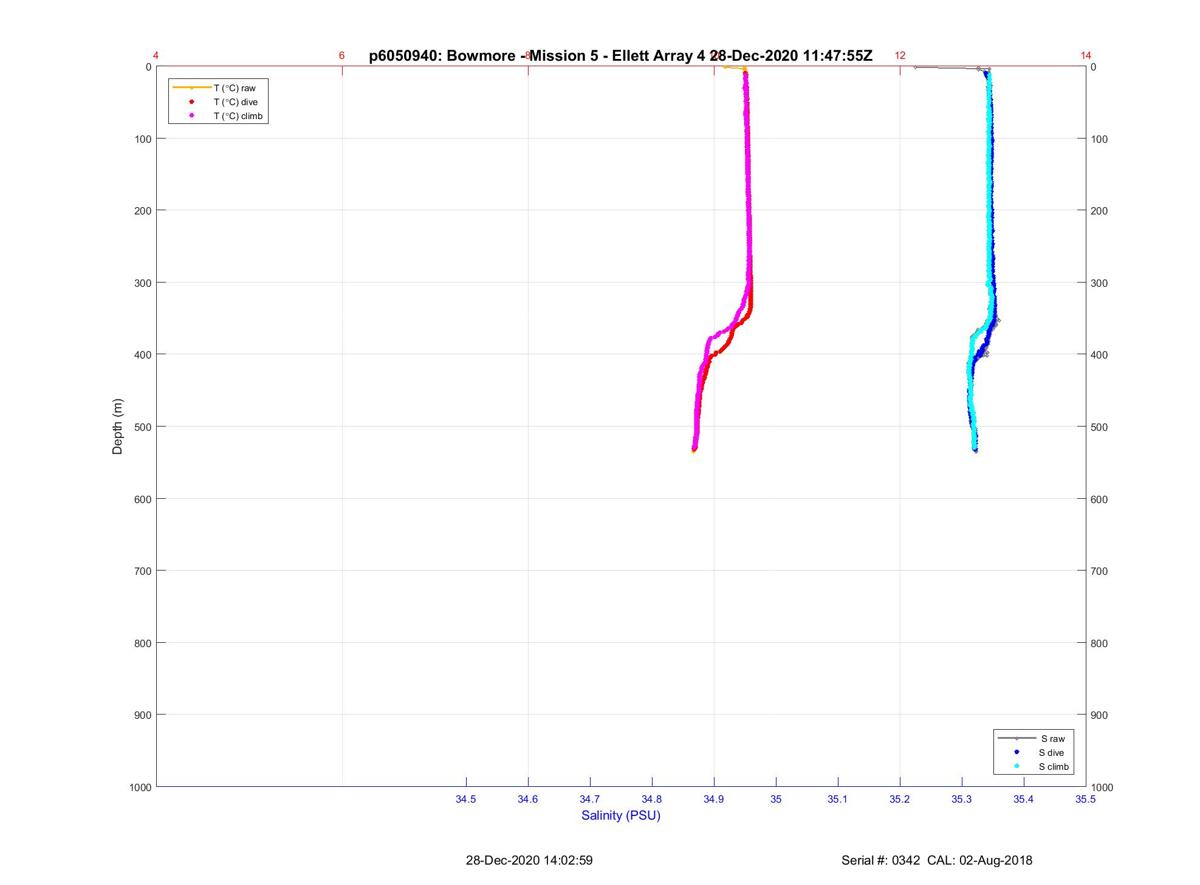Click the blue dot marker for S dive

[1017, 752]
